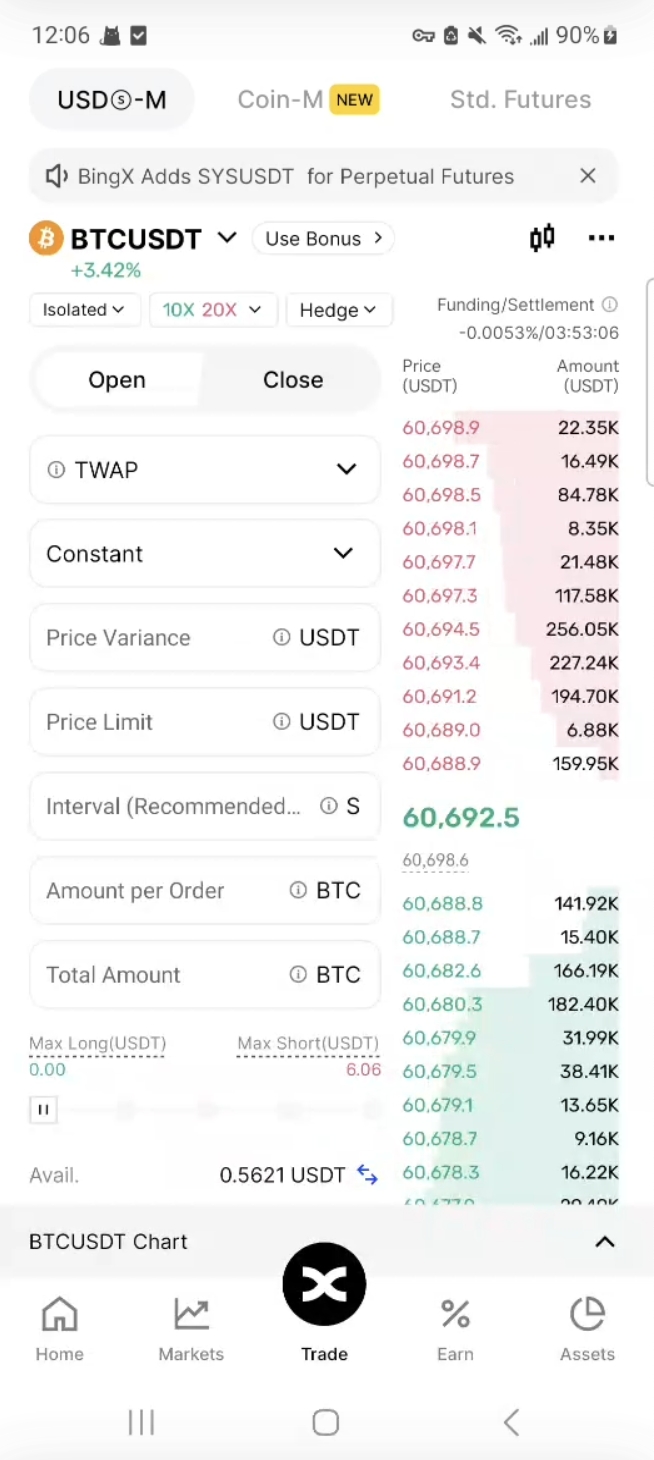Tap the Use Bonus button

(323, 238)
